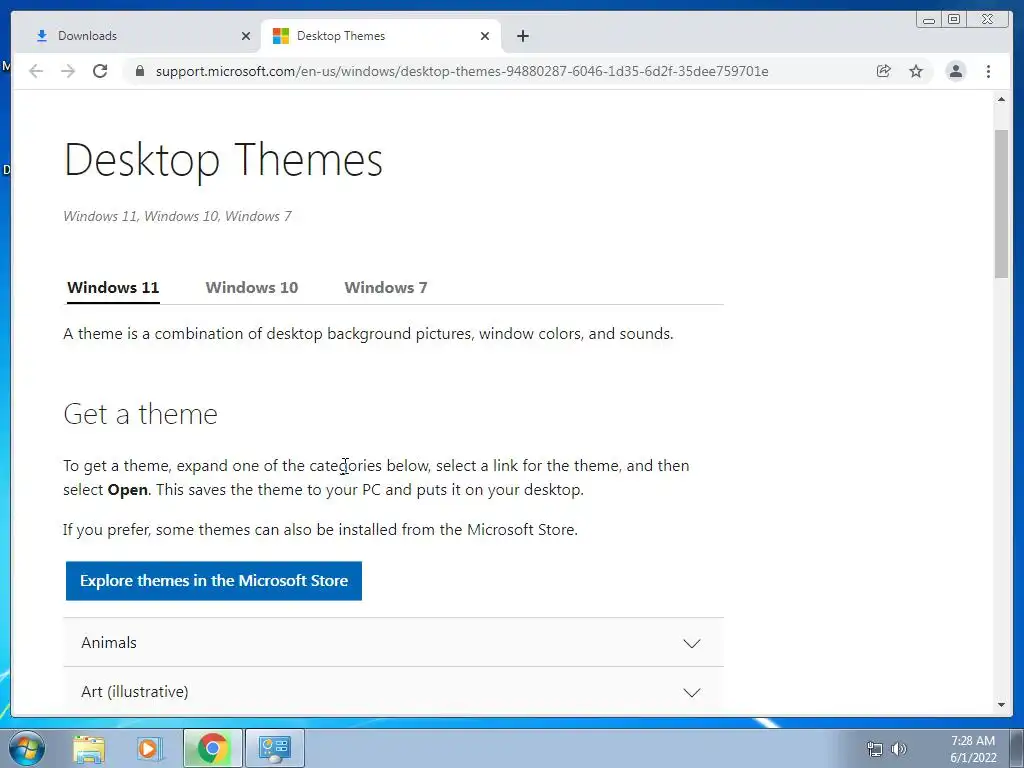Click the network tray icon
The width and height of the screenshot is (1024, 768).
point(874,749)
